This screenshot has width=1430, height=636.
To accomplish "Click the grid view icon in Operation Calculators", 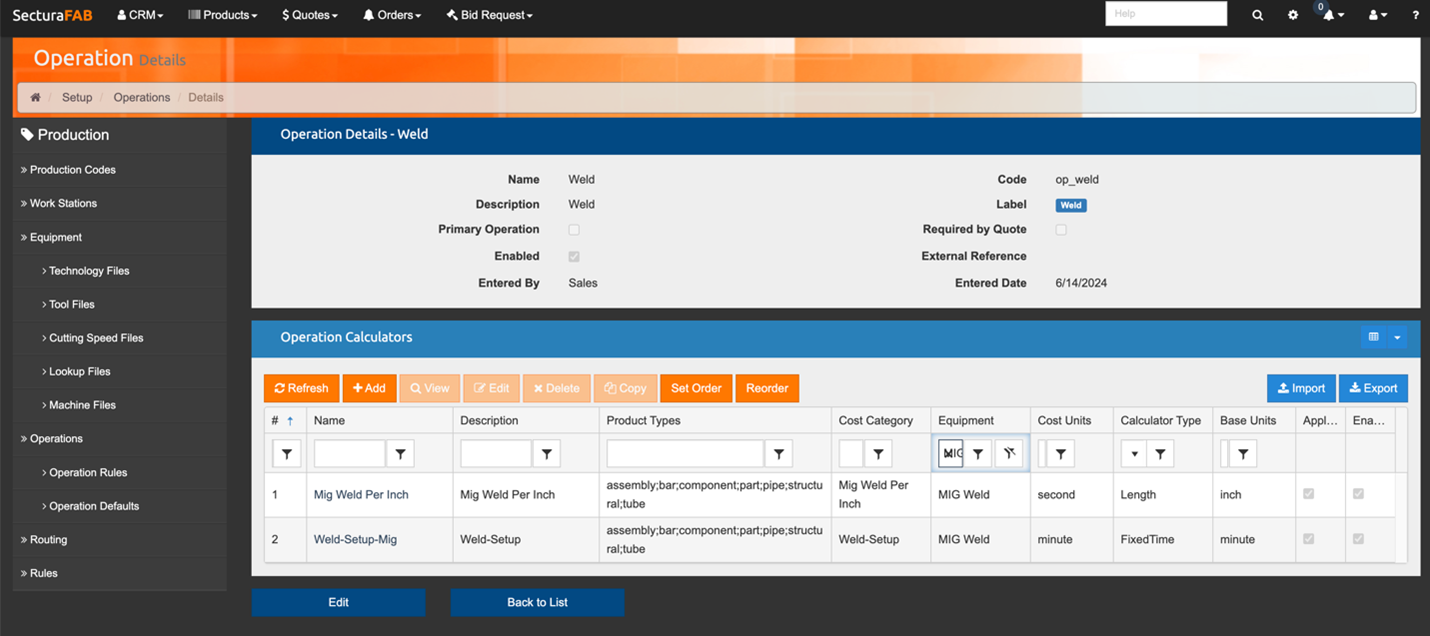I will click(1373, 337).
